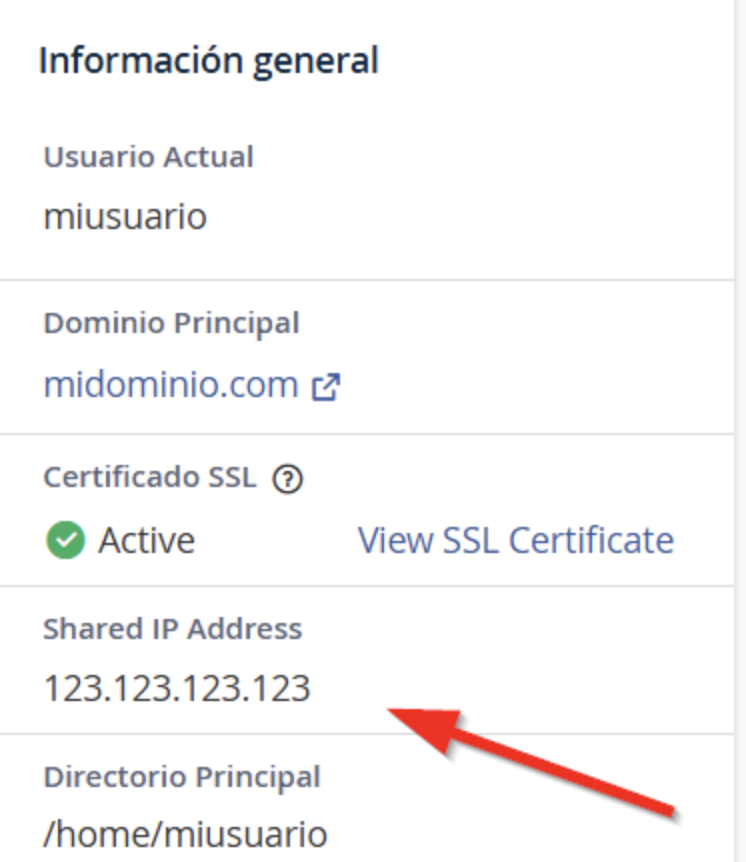The height and width of the screenshot is (862, 746).
Task: Click the green Active checkmark icon
Action: click(65, 540)
